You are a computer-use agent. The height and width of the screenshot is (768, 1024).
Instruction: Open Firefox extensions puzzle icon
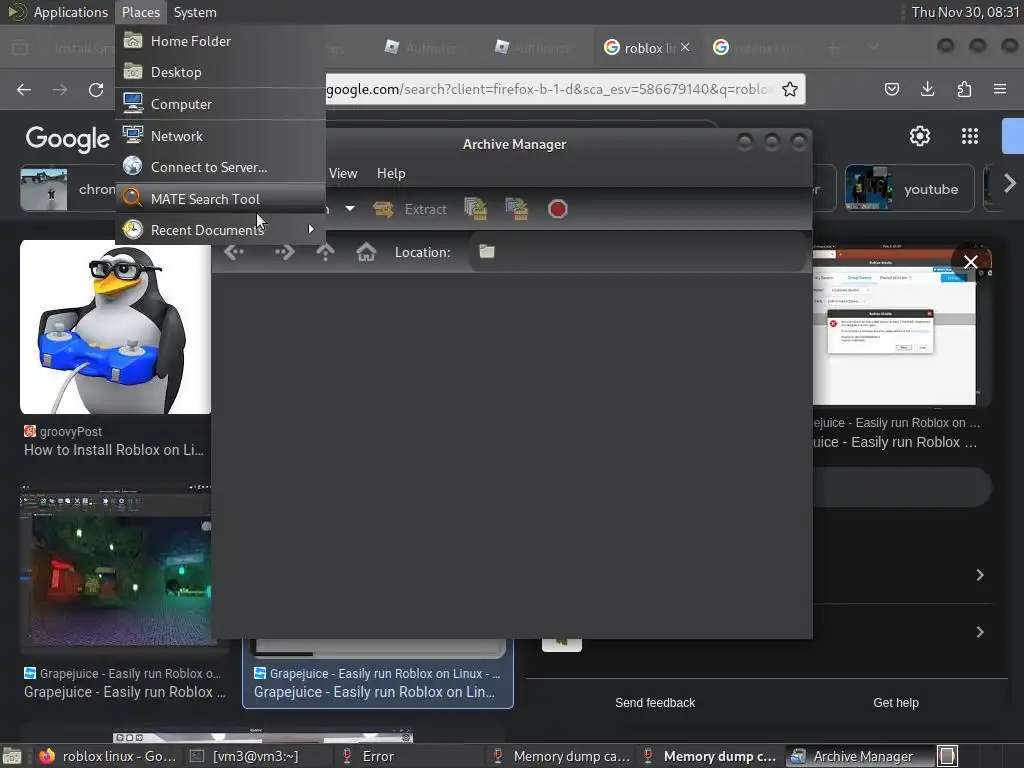[x=964, y=89]
